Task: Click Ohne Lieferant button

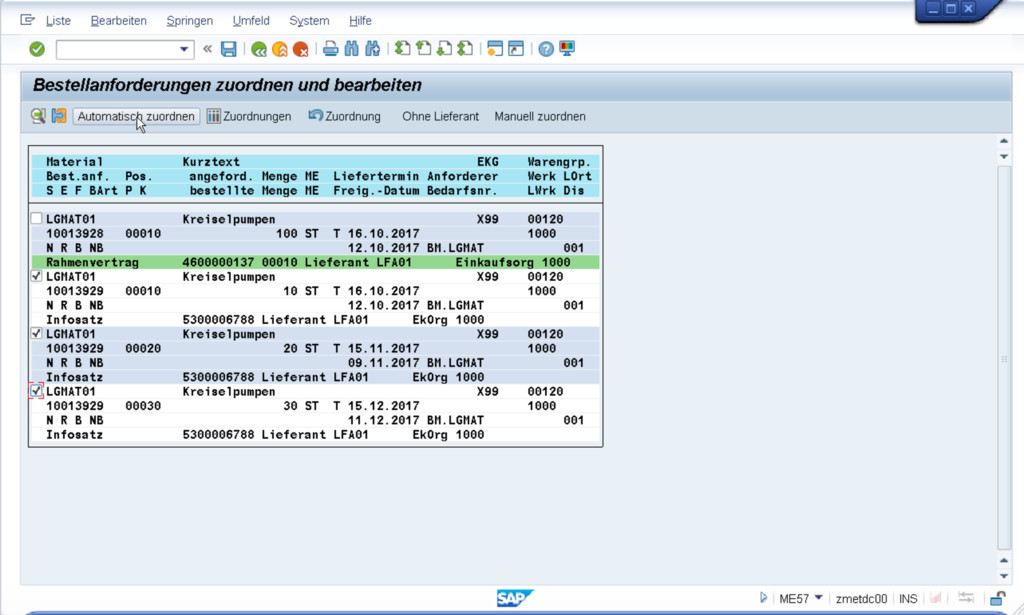Action: (440, 116)
